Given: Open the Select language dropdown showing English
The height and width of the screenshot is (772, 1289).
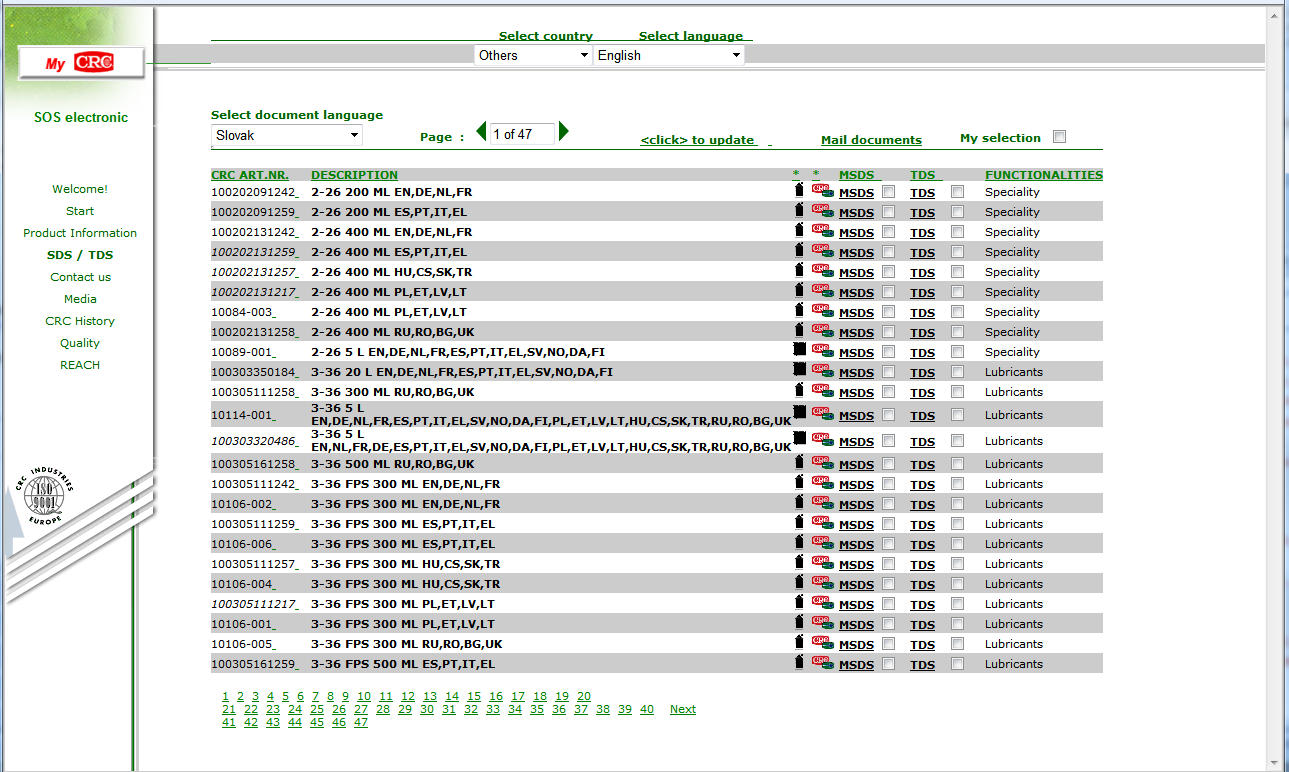Looking at the screenshot, I should click(x=669, y=55).
